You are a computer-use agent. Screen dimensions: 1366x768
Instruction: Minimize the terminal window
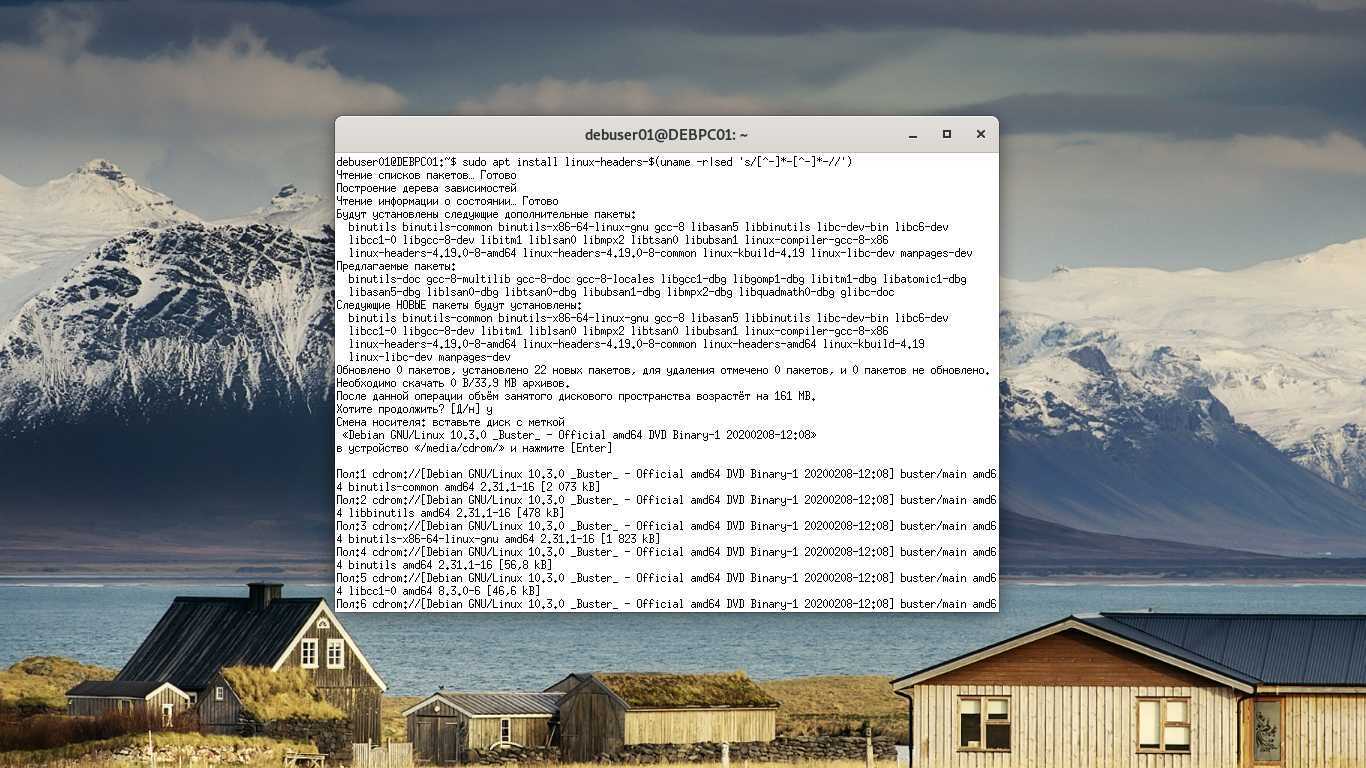[912, 134]
